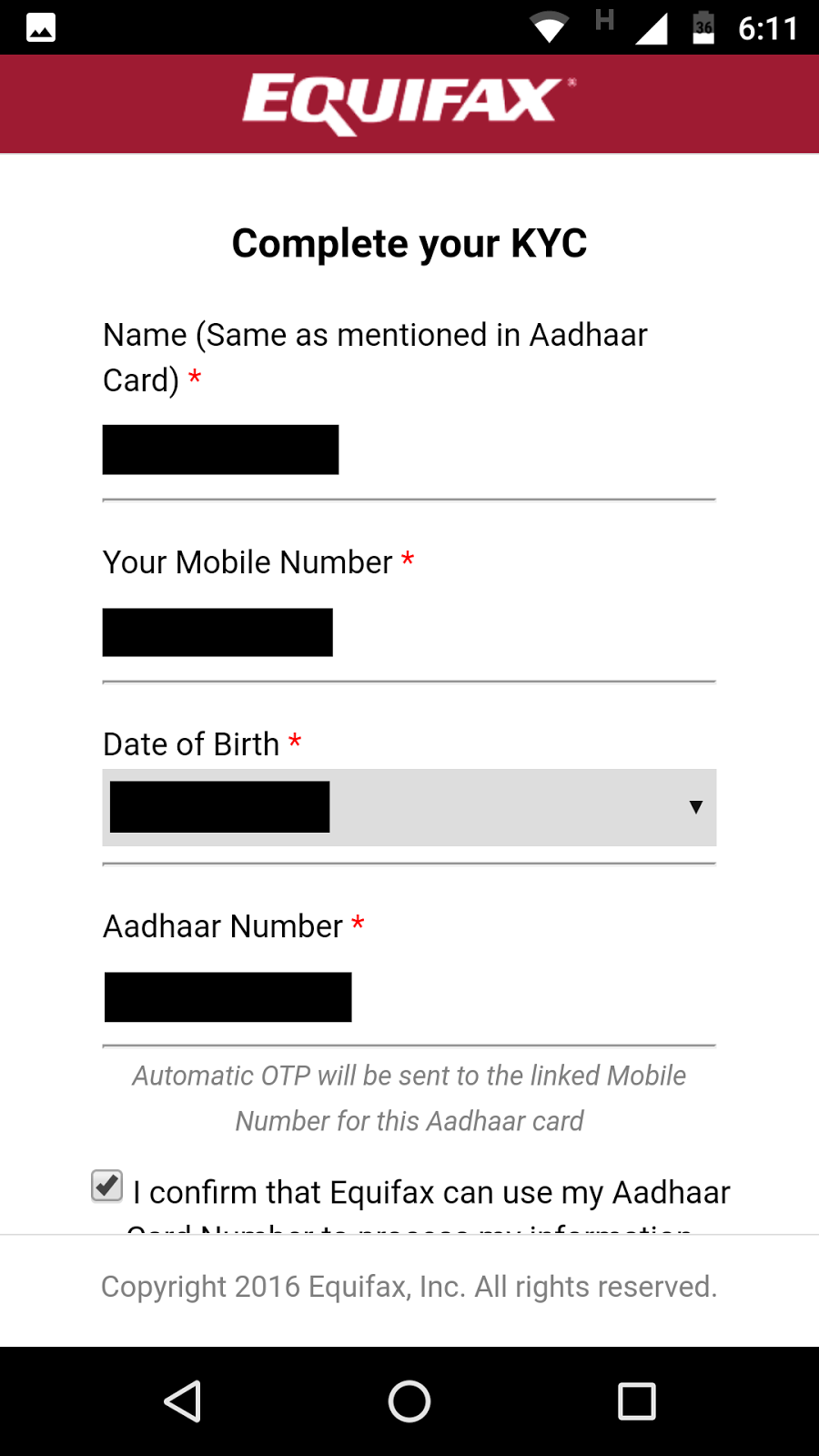
Task: Tap the Wi-Fi signal status icon
Action: 549,28
